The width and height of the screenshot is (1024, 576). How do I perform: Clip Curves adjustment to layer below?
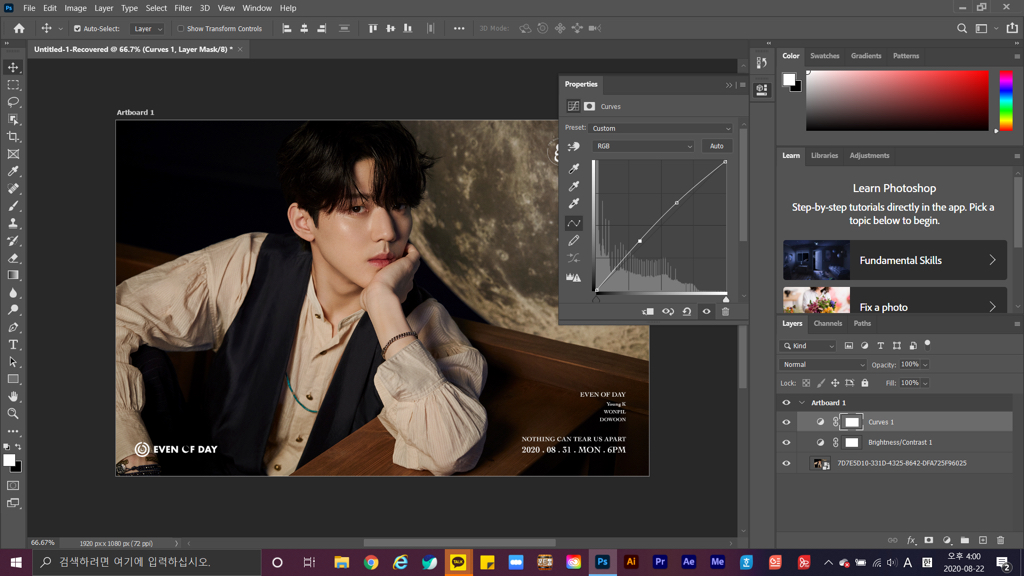click(x=648, y=312)
